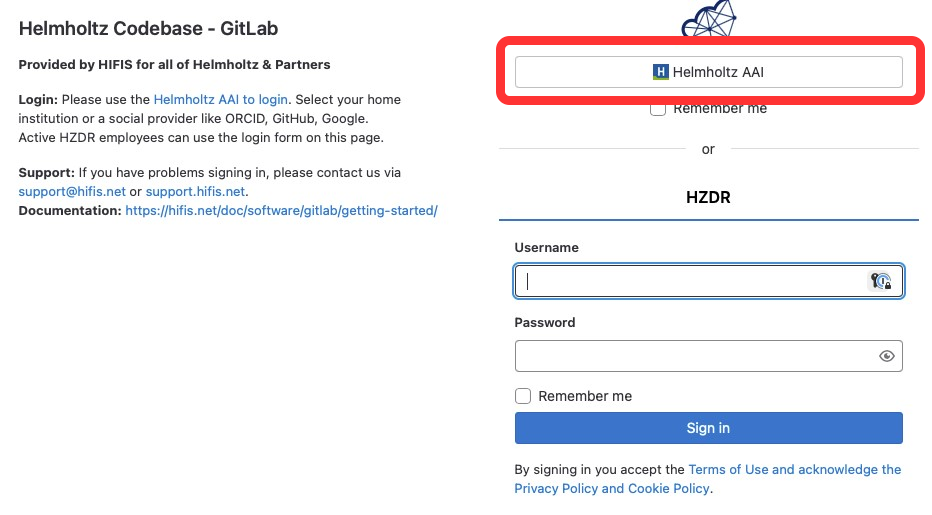Sign in with the Helmholtz AAI button

(708, 72)
